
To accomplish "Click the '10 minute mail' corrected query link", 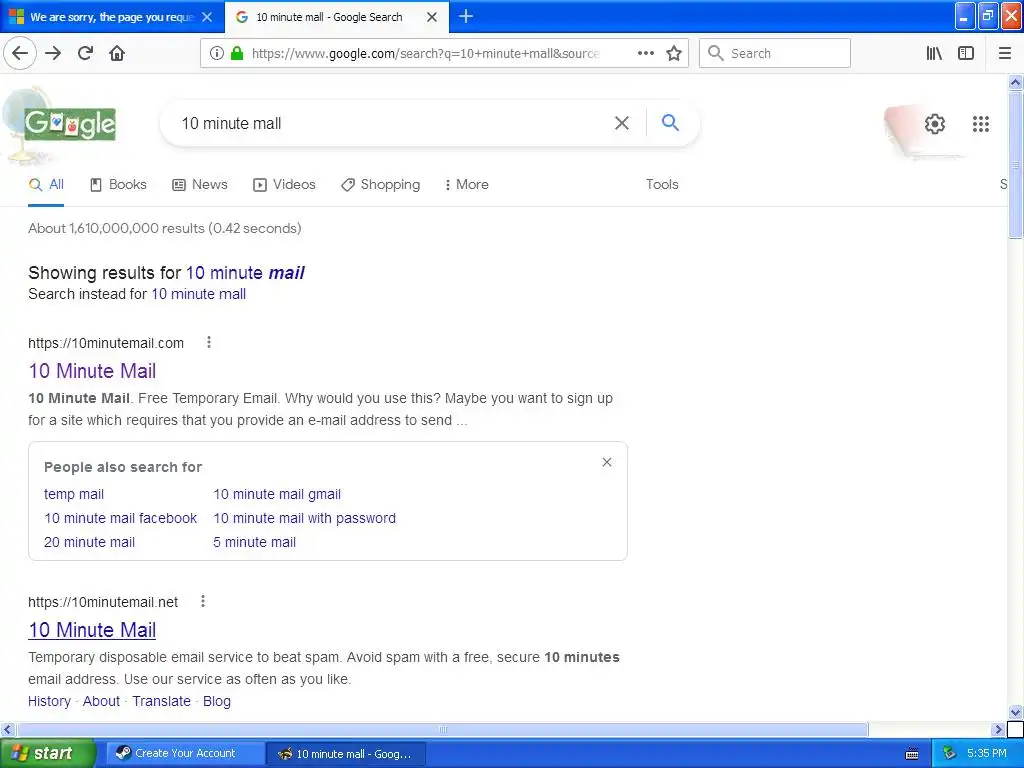I will 245,272.
